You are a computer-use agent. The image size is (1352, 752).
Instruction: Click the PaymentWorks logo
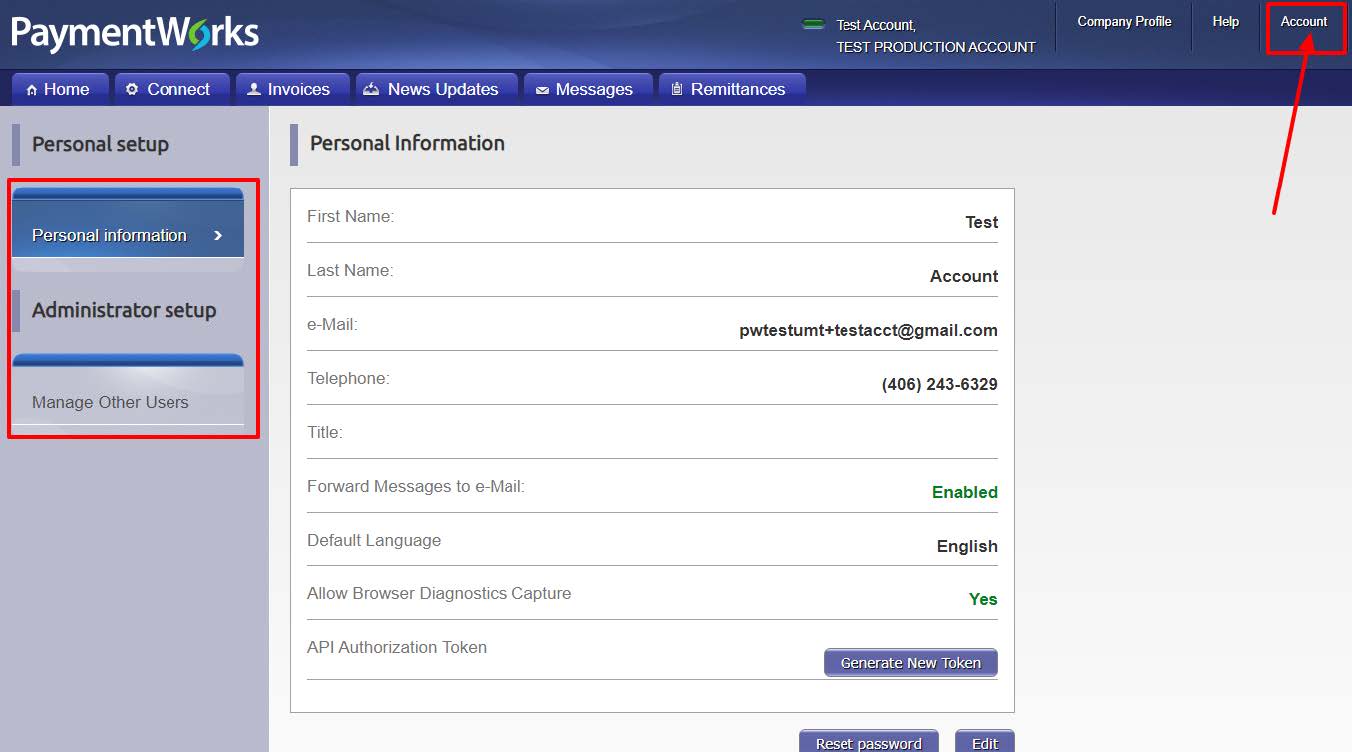coord(134,32)
